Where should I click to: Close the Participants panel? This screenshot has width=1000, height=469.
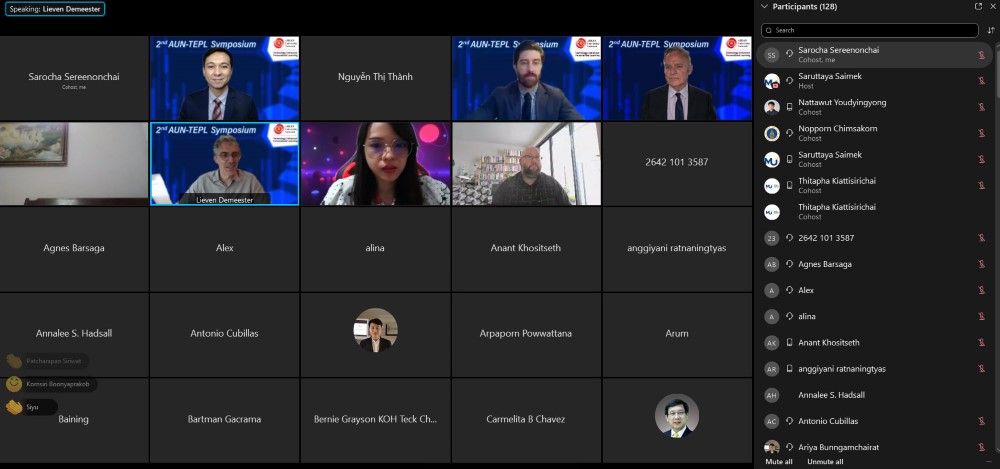click(x=992, y=6)
